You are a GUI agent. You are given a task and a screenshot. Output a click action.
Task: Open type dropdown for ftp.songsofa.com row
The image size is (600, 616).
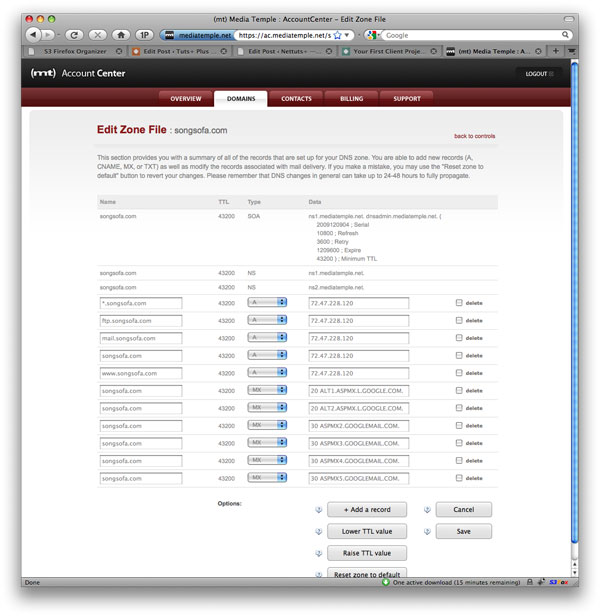pyautogui.click(x=267, y=320)
